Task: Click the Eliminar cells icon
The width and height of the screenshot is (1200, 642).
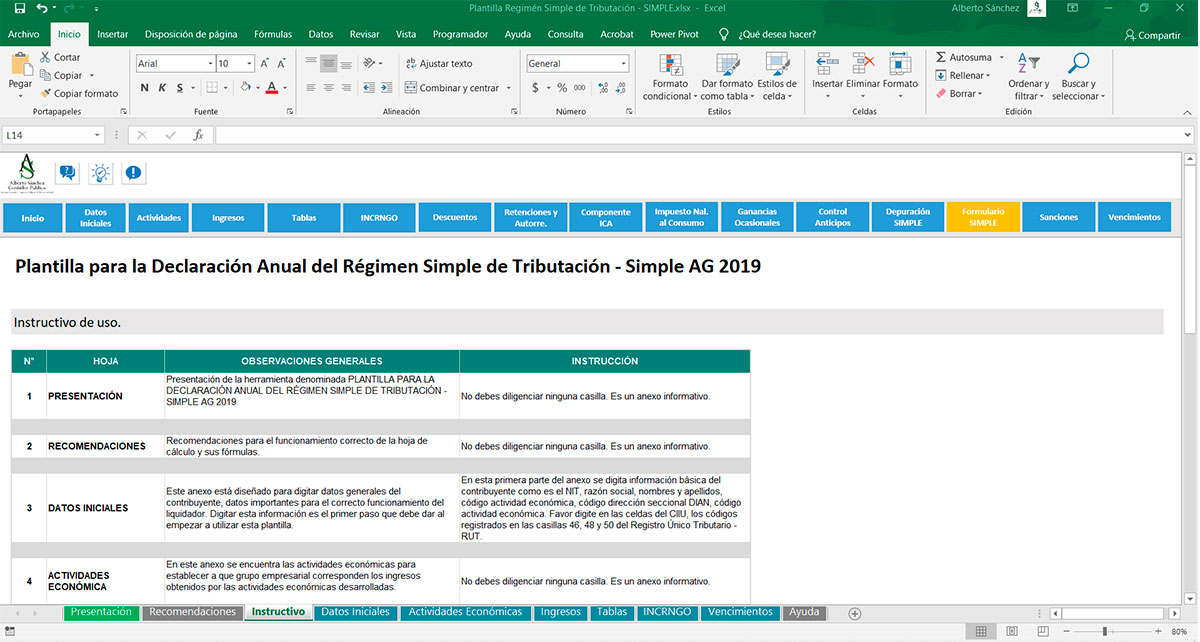Action: [x=862, y=64]
